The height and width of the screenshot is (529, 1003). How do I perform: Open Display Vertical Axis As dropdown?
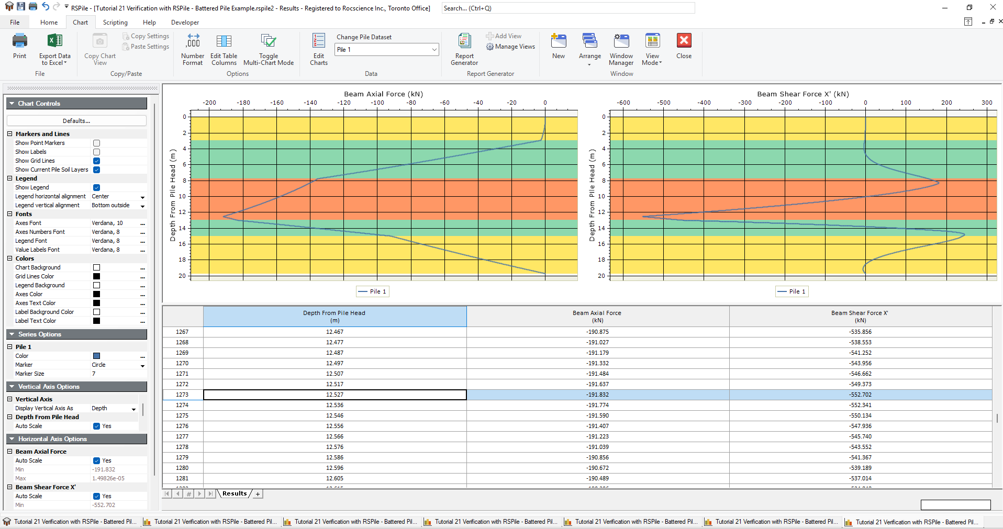[134, 409]
